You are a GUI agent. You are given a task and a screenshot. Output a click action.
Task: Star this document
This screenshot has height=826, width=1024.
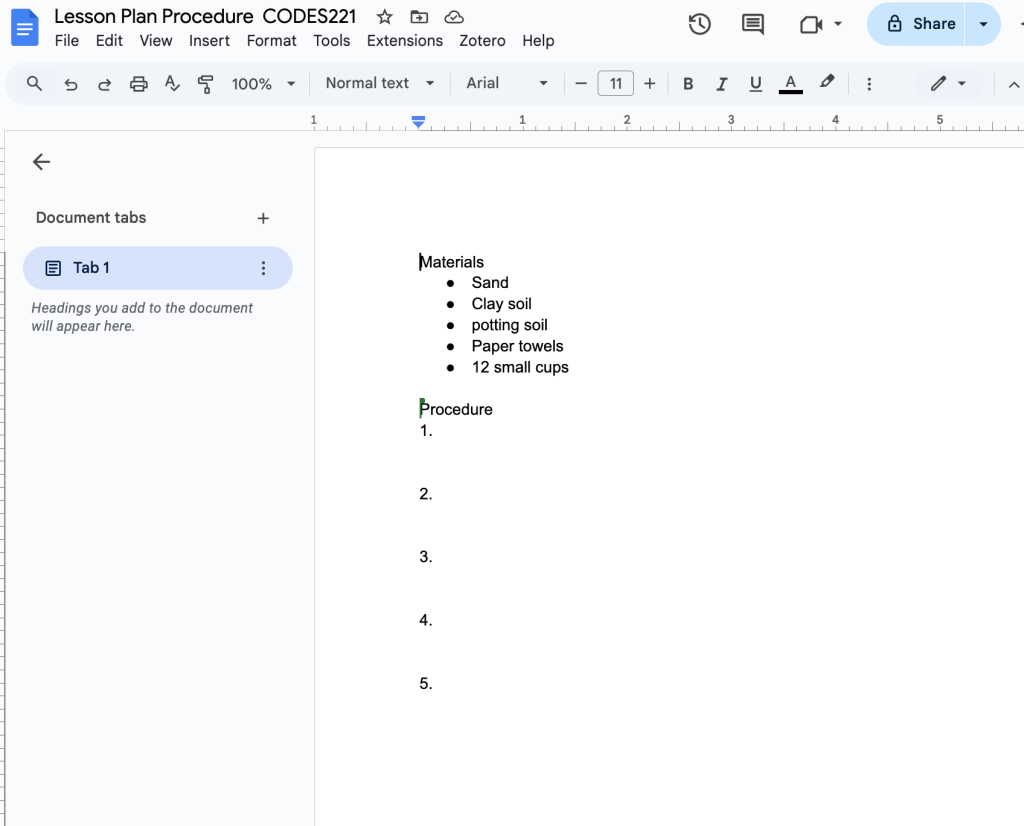tap(385, 17)
